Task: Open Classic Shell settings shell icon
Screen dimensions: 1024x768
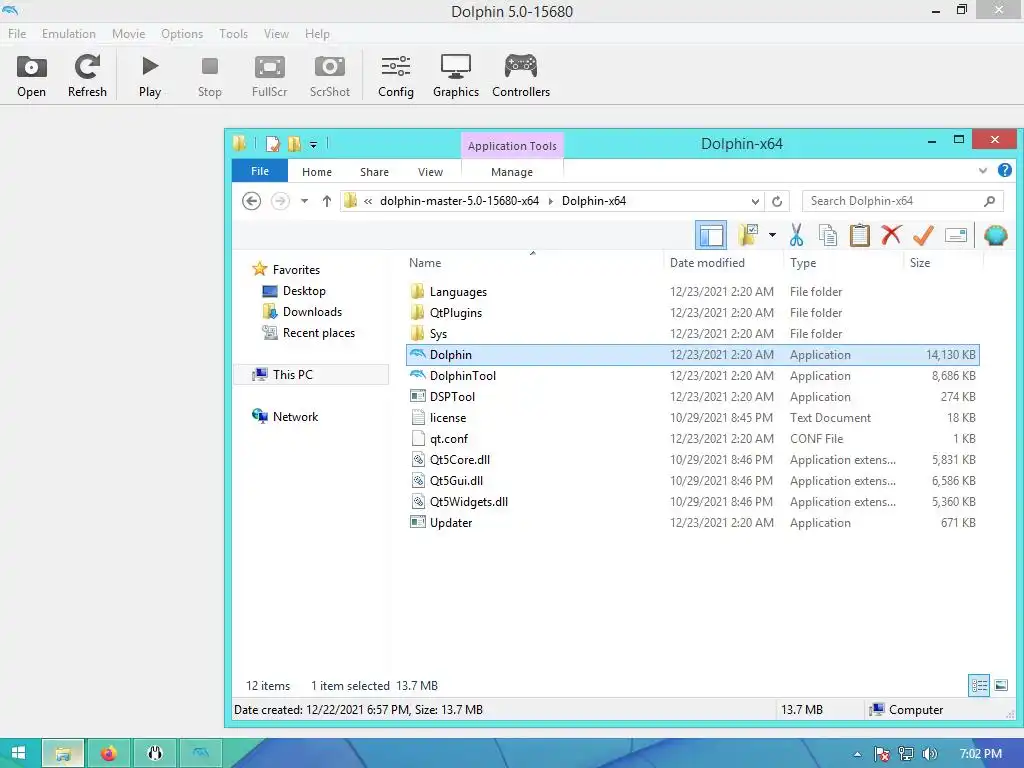Action: tap(995, 235)
